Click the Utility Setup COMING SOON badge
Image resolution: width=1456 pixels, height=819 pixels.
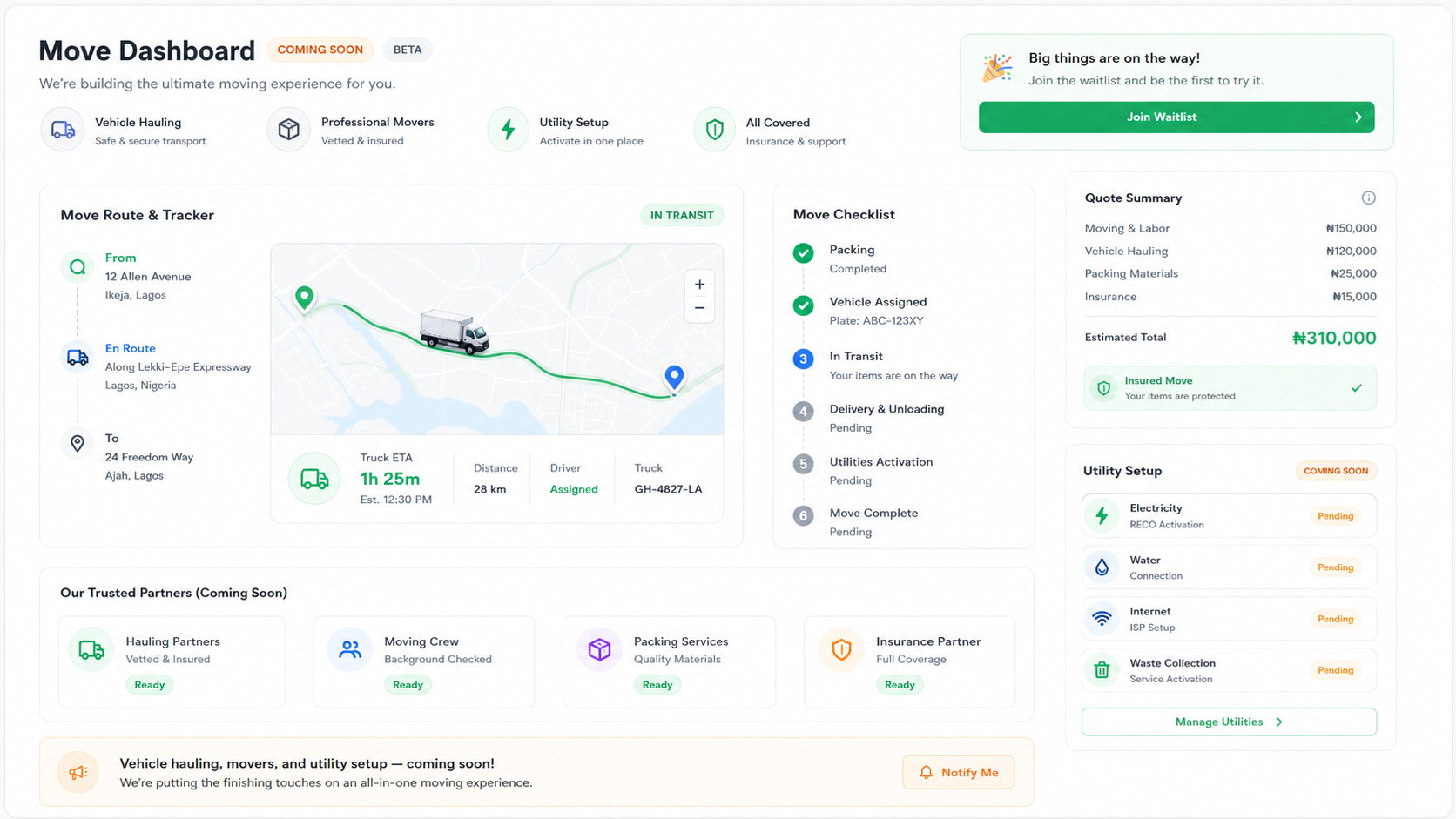tap(1336, 471)
